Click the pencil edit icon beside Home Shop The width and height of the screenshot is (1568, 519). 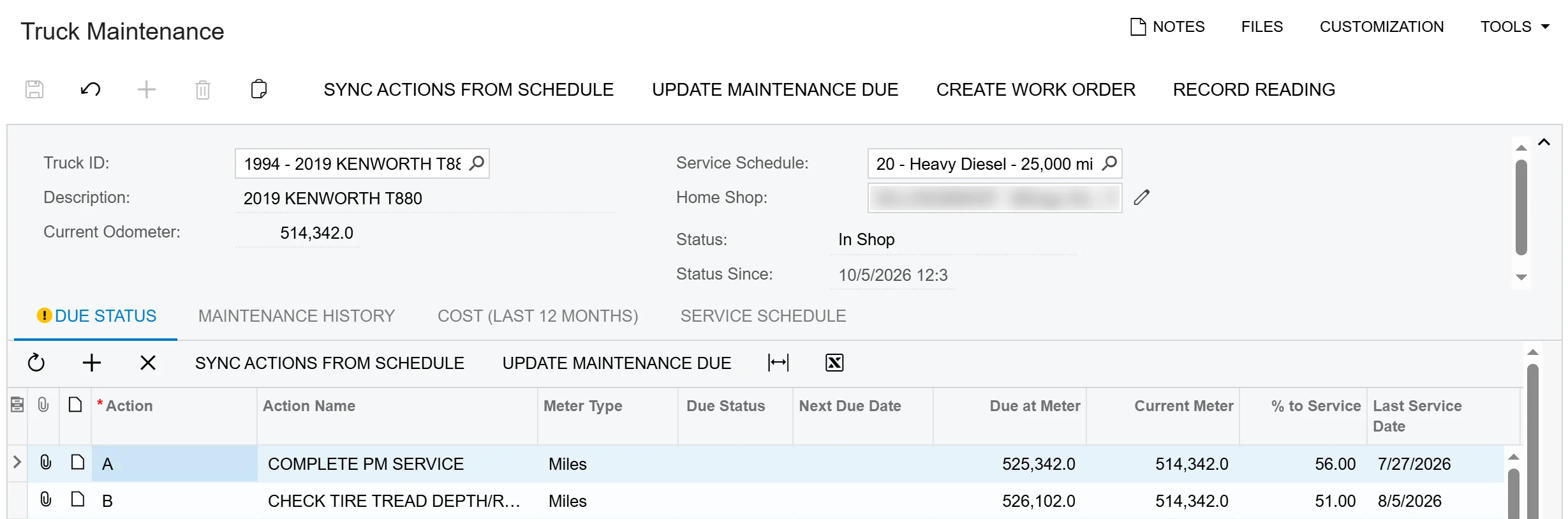[1142, 198]
